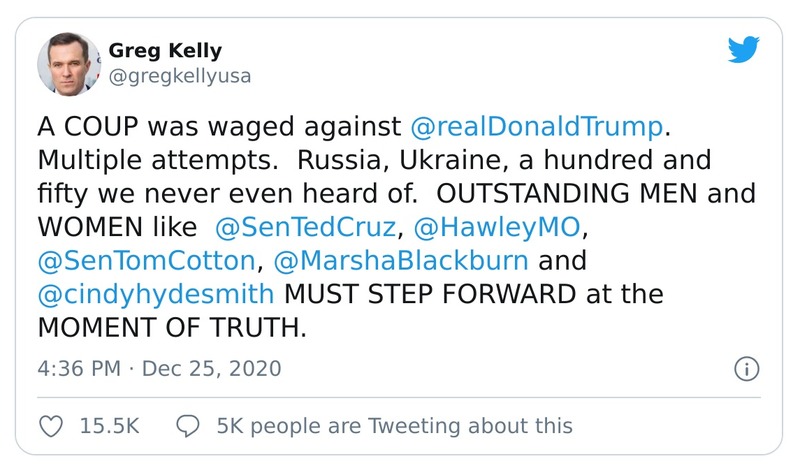Viewport: 800px width, 475px height.
Task: Click the 15.5K likes count
Action: (105, 426)
